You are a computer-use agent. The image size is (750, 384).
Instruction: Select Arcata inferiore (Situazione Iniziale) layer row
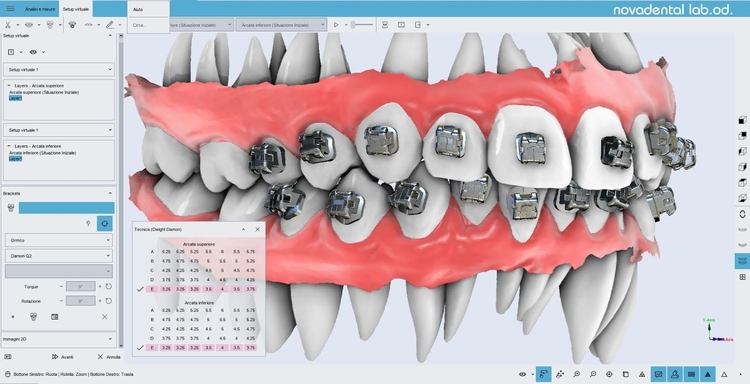tap(43, 153)
